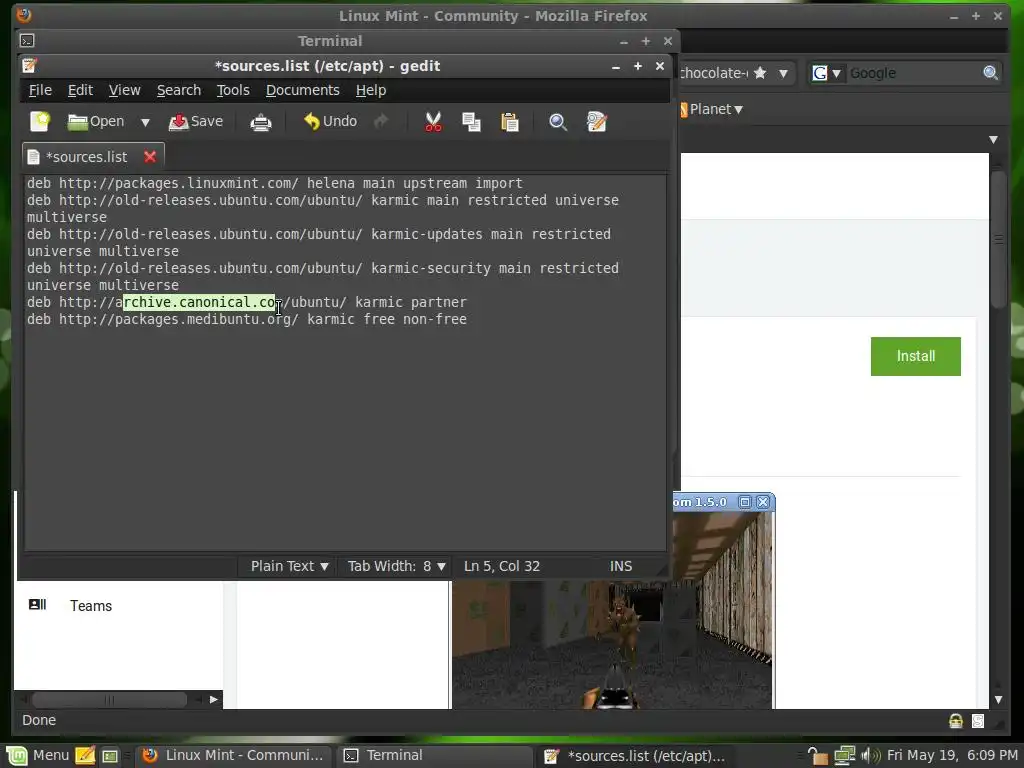This screenshot has height=768, width=1024.
Task: Click the Done status text in Firefox
Action: pos(39,720)
